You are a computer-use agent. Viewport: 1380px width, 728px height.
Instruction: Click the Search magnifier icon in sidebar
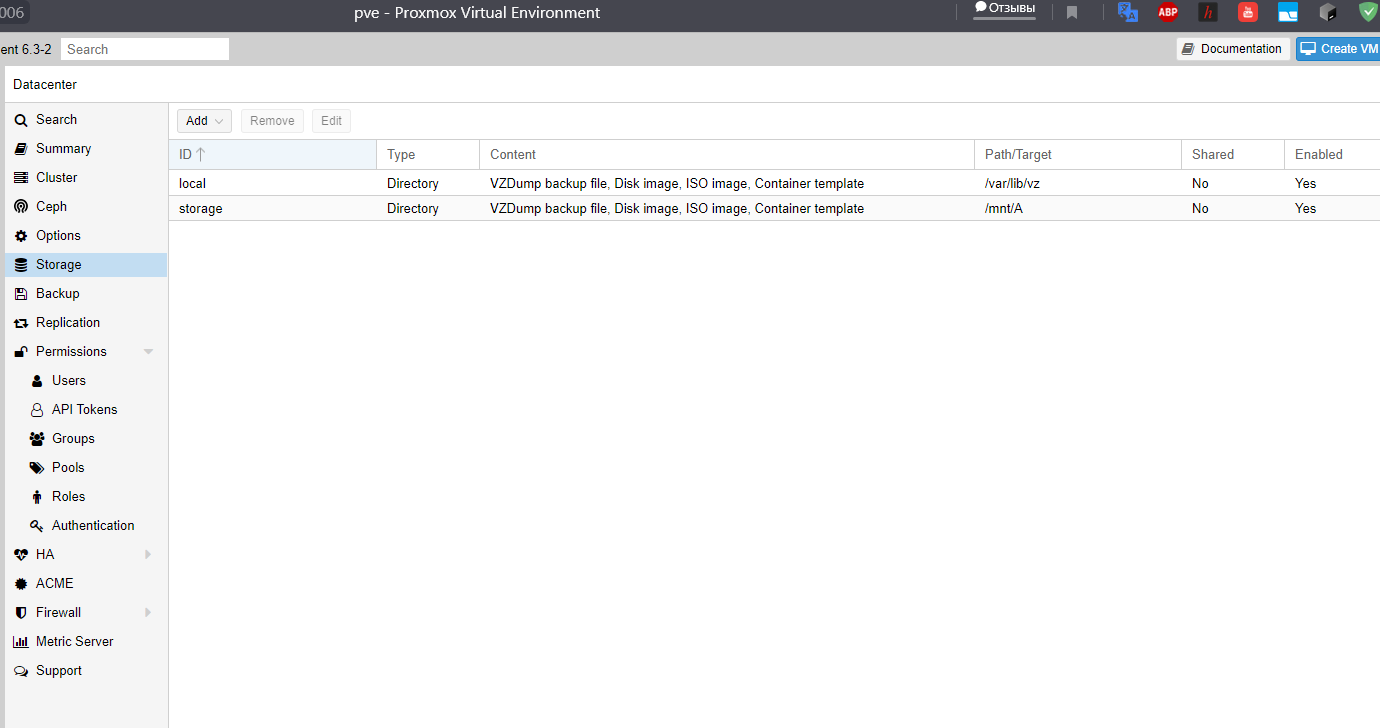tap(21, 120)
